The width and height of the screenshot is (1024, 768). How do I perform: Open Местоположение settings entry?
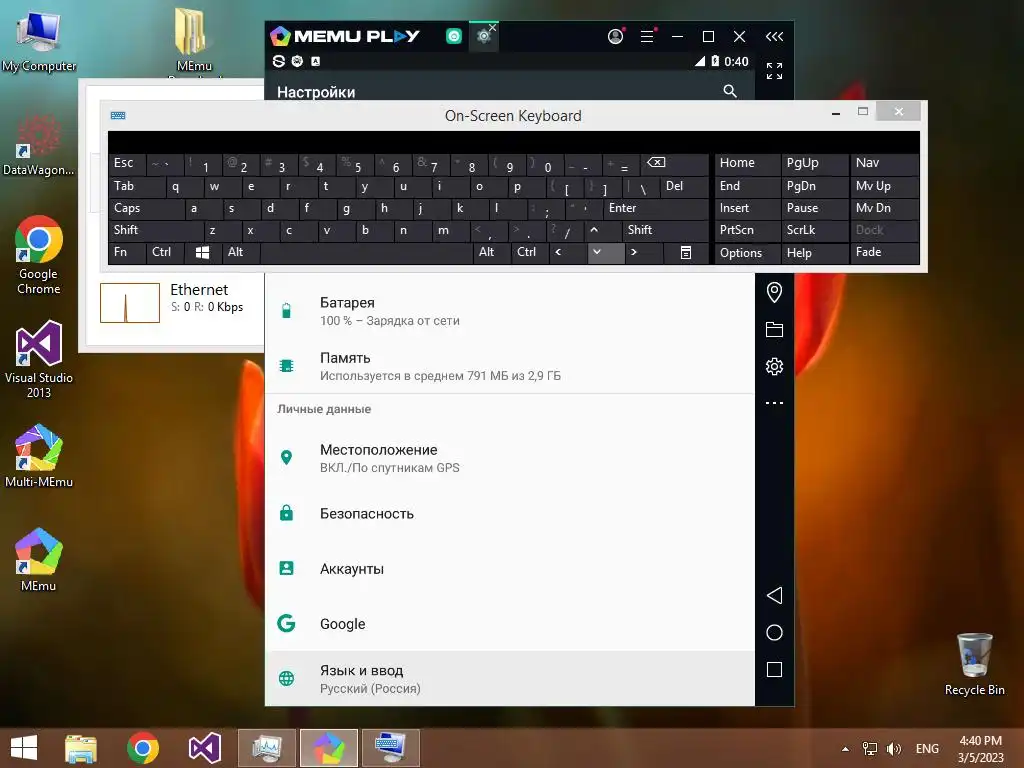coord(509,458)
